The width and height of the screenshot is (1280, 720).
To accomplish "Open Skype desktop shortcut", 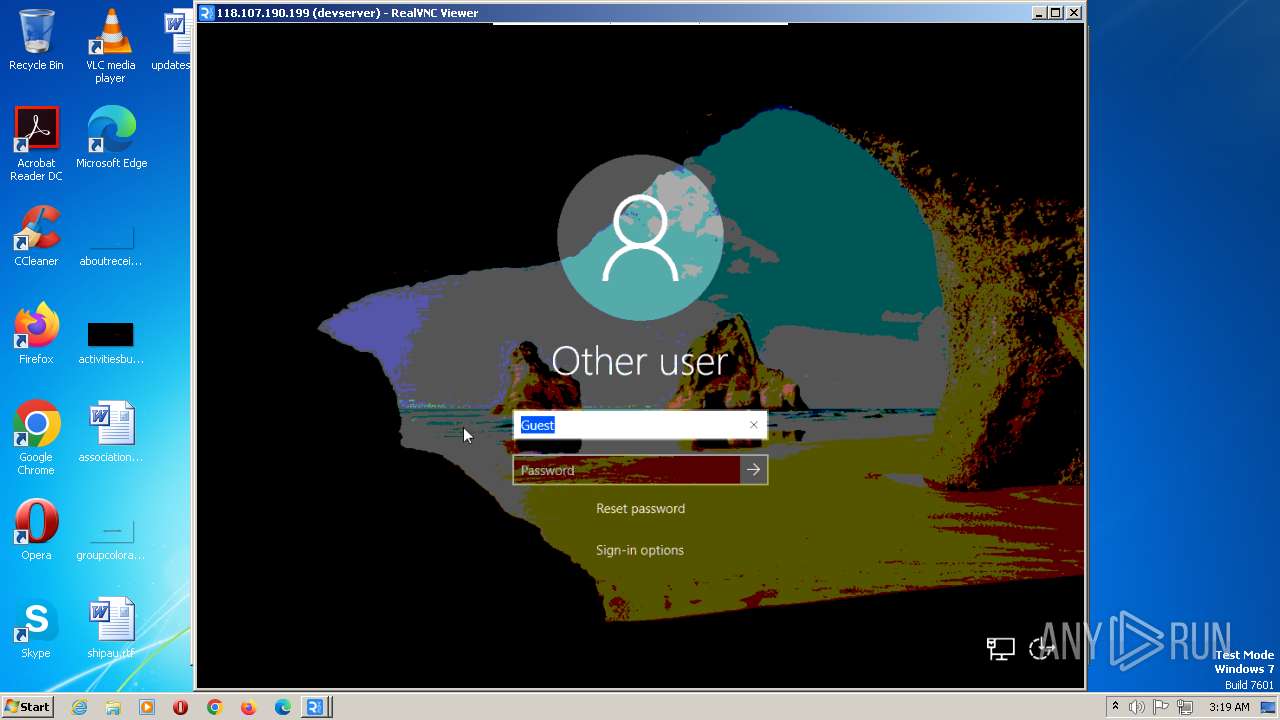I will coord(36,628).
